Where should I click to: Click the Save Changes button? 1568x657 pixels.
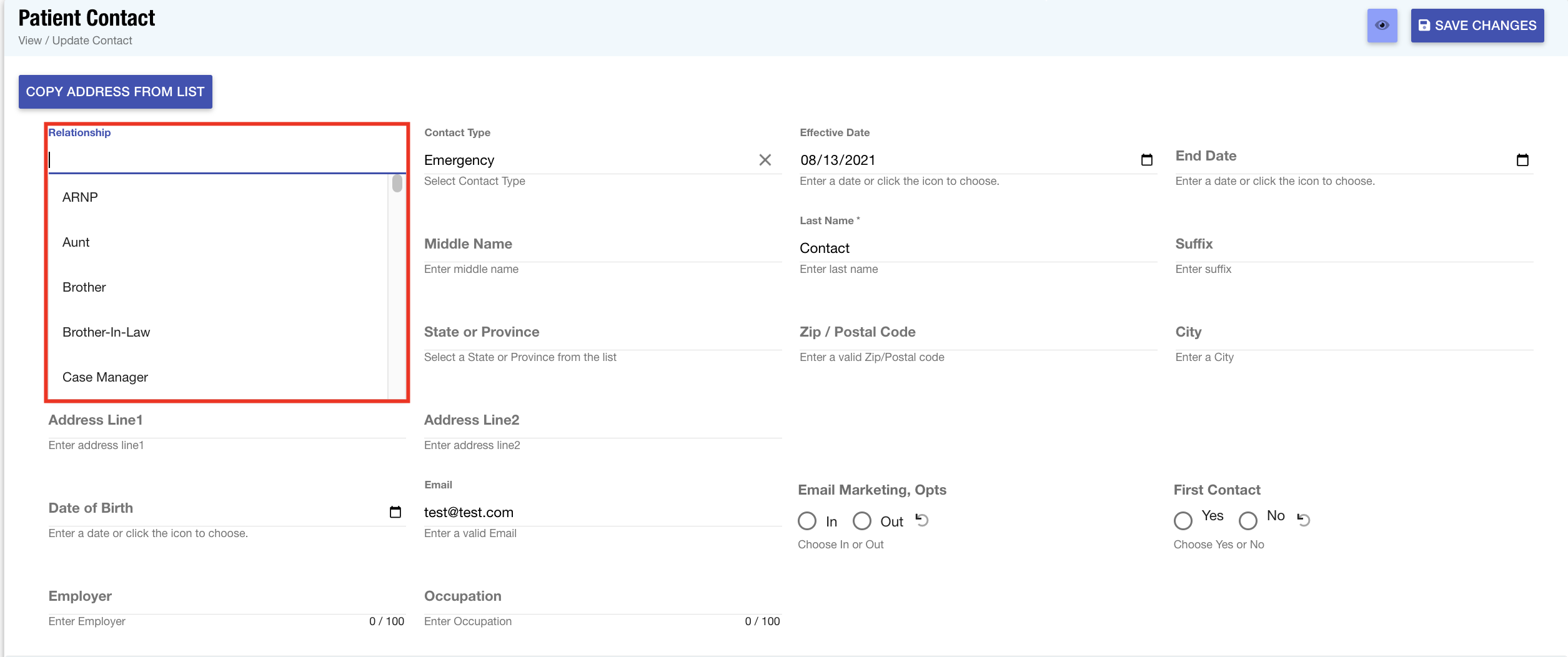click(x=1477, y=26)
